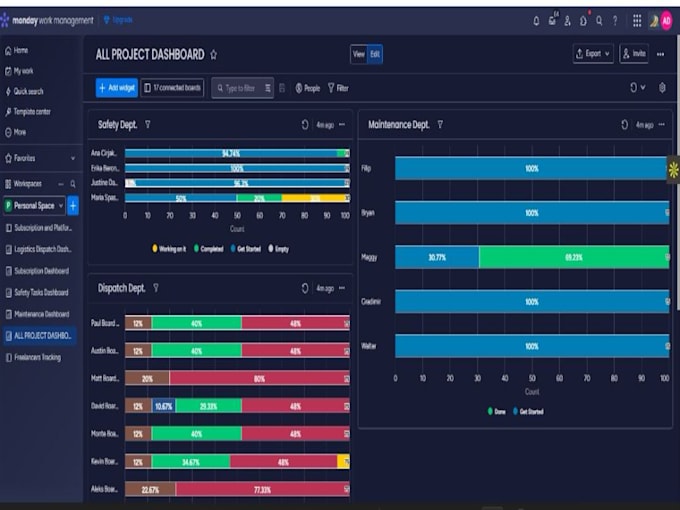
Task: Switch dashboard to View mode
Action: (x=359, y=54)
